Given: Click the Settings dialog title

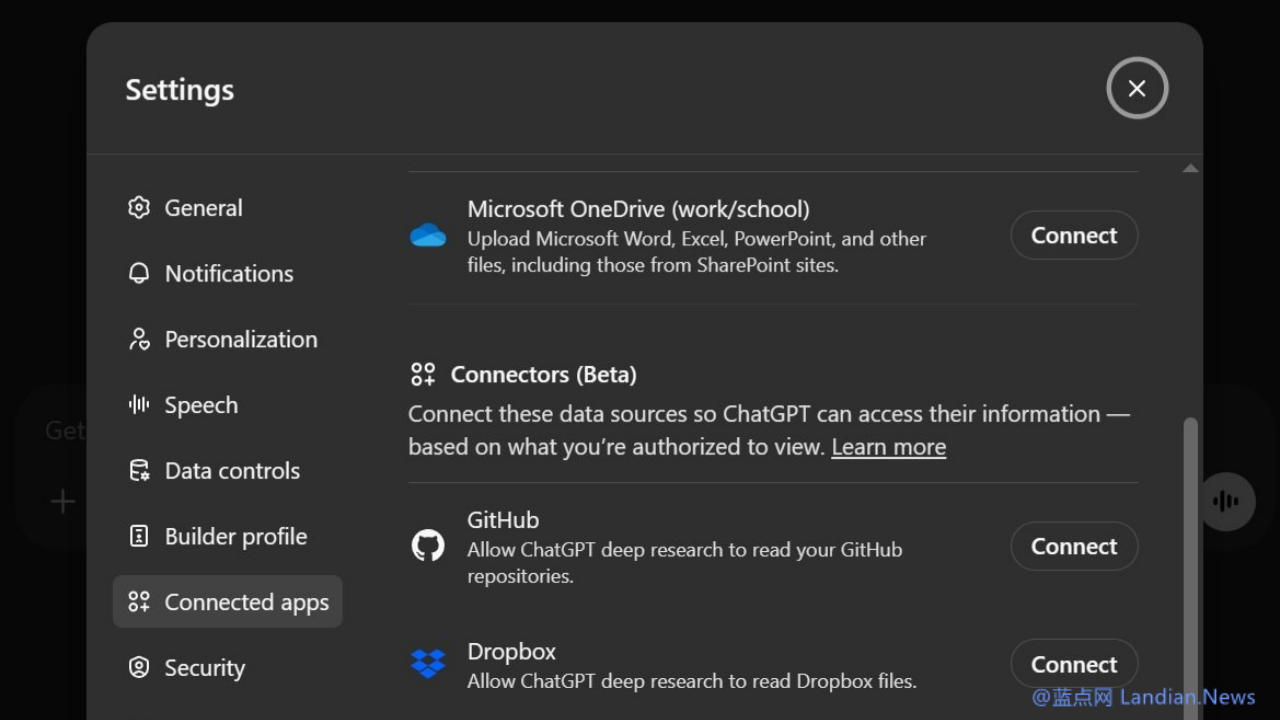Looking at the screenshot, I should click(x=180, y=90).
